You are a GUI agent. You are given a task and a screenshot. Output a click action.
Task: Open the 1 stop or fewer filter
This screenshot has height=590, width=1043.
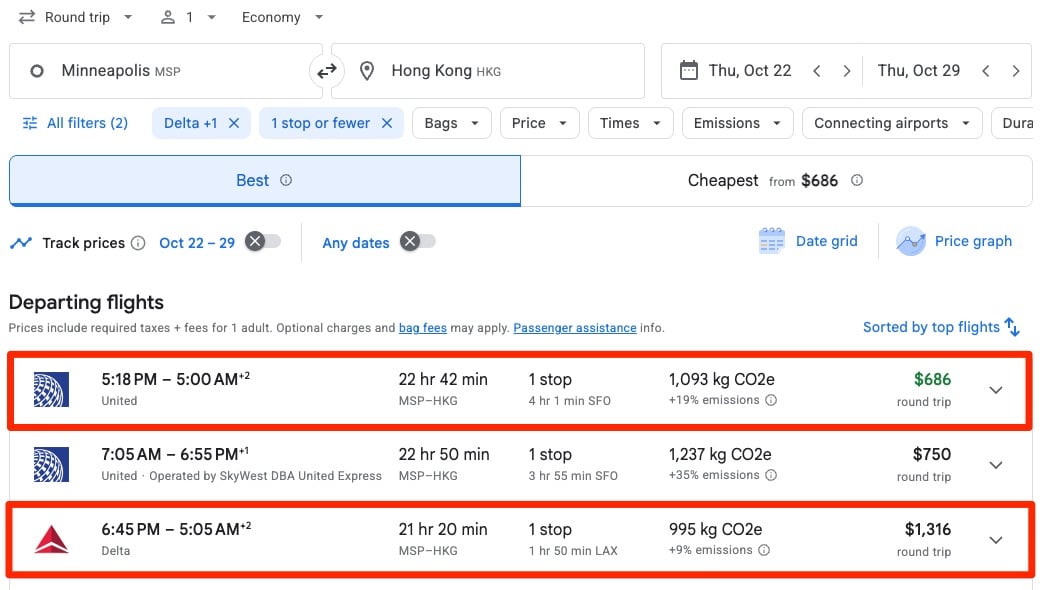coord(320,123)
